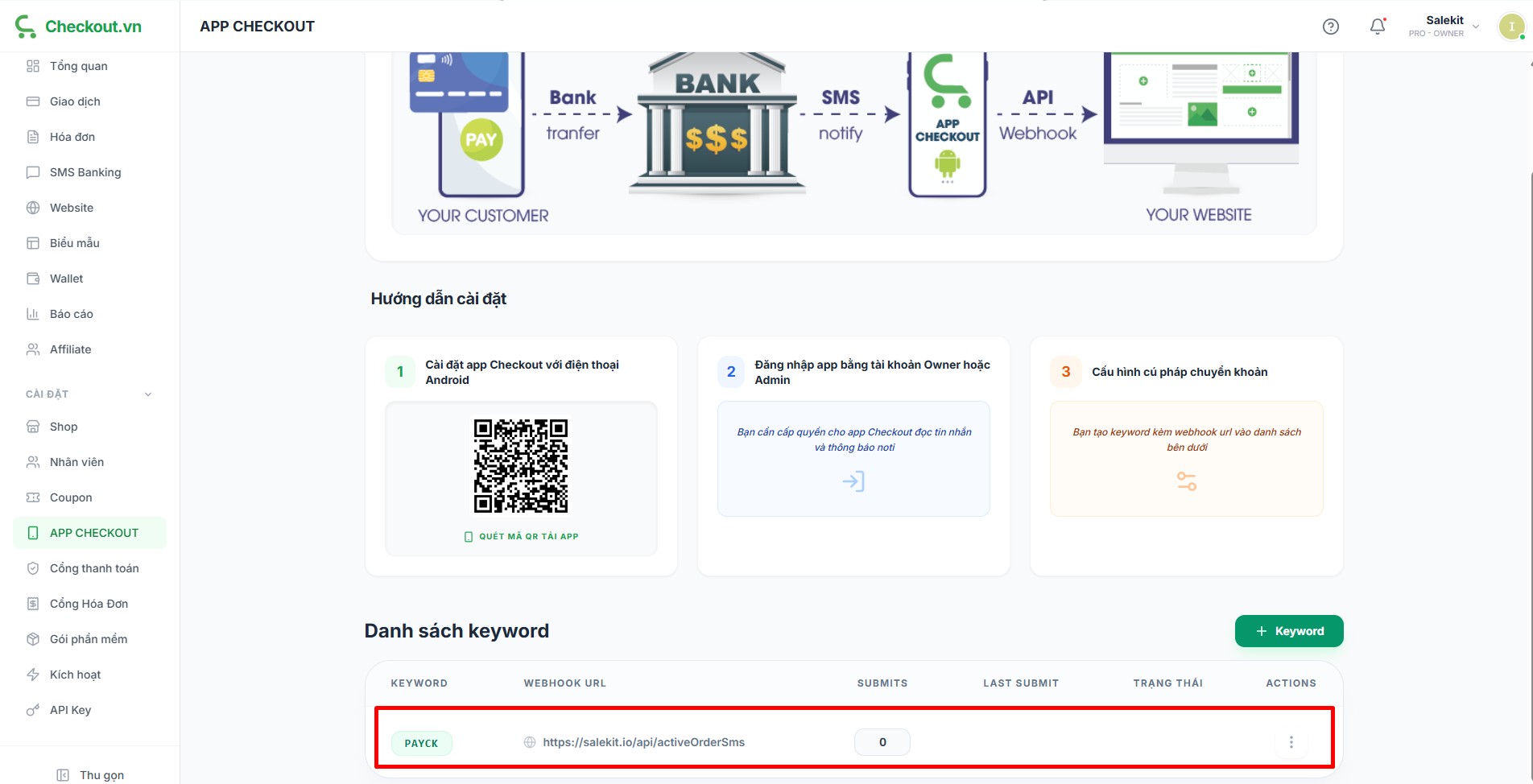Click the QR code image
The image size is (1533, 784).
[521, 465]
